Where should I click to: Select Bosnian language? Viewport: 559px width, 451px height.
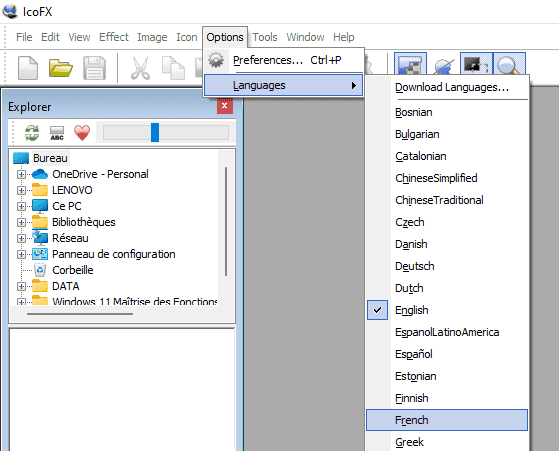click(447, 112)
